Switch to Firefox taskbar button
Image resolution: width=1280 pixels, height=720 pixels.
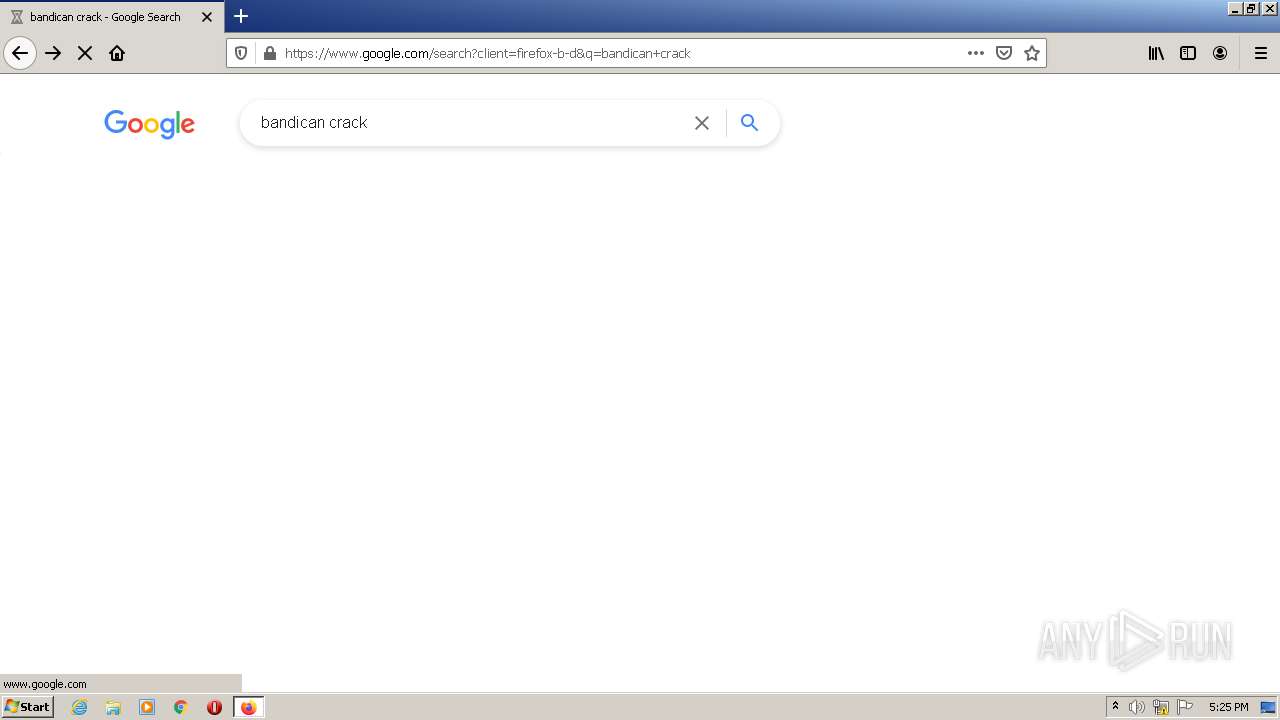coord(249,707)
